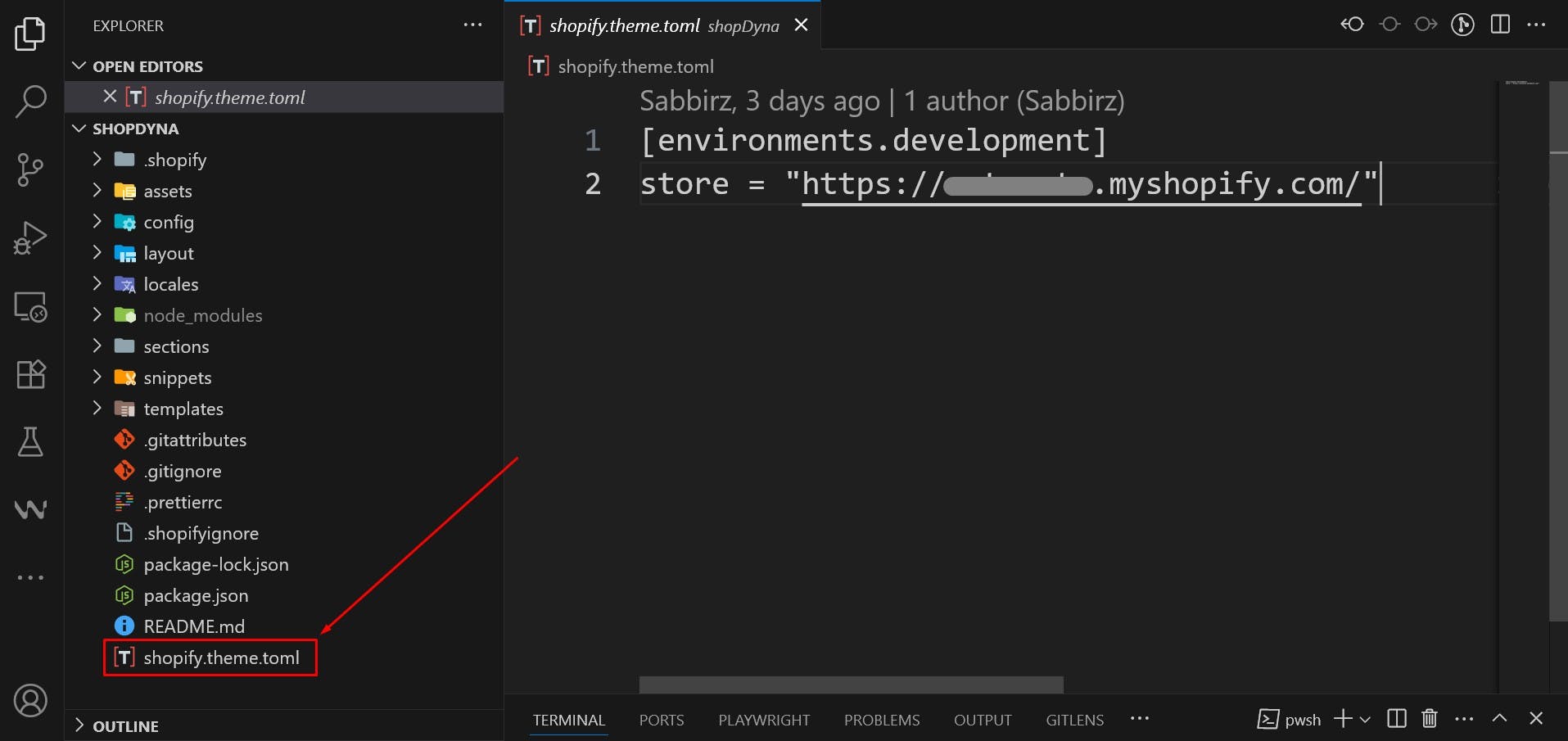Open the Accounts menu

[x=30, y=701]
